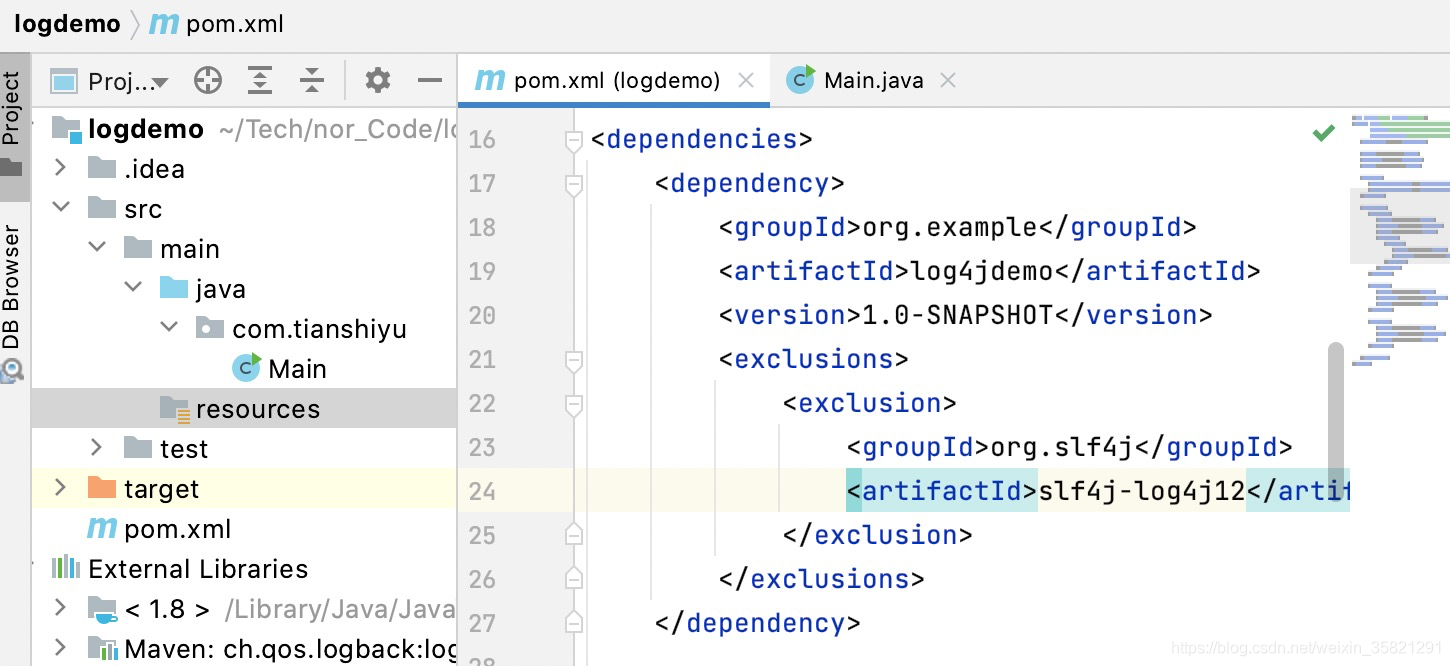Click the Select Opened File target icon
This screenshot has height=666, width=1450.
(x=208, y=81)
